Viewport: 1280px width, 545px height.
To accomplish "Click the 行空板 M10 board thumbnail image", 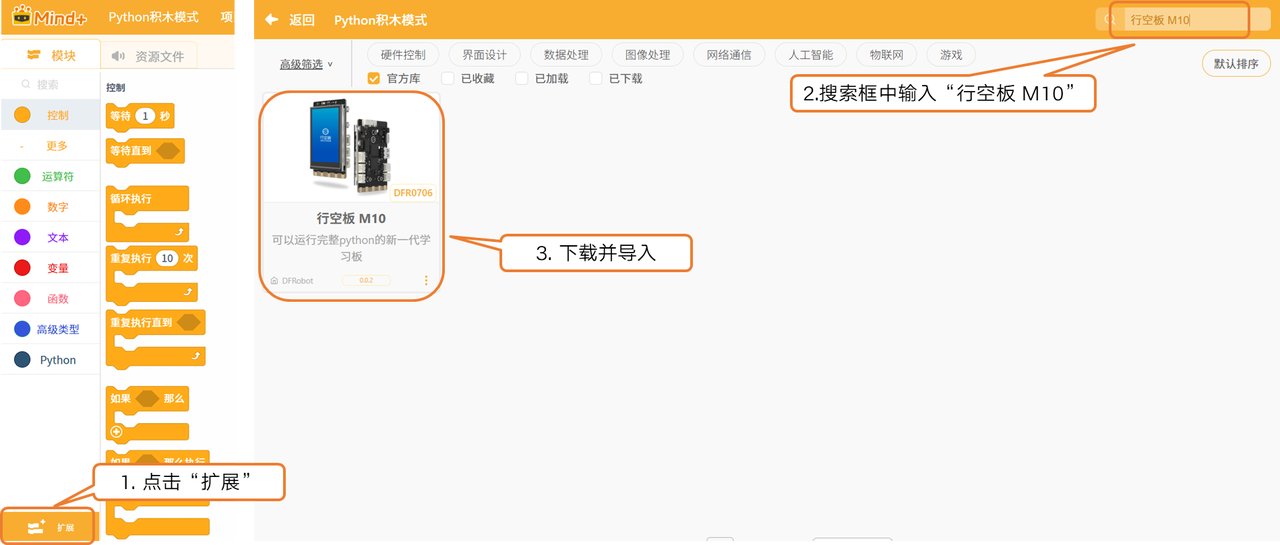I will [x=352, y=146].
